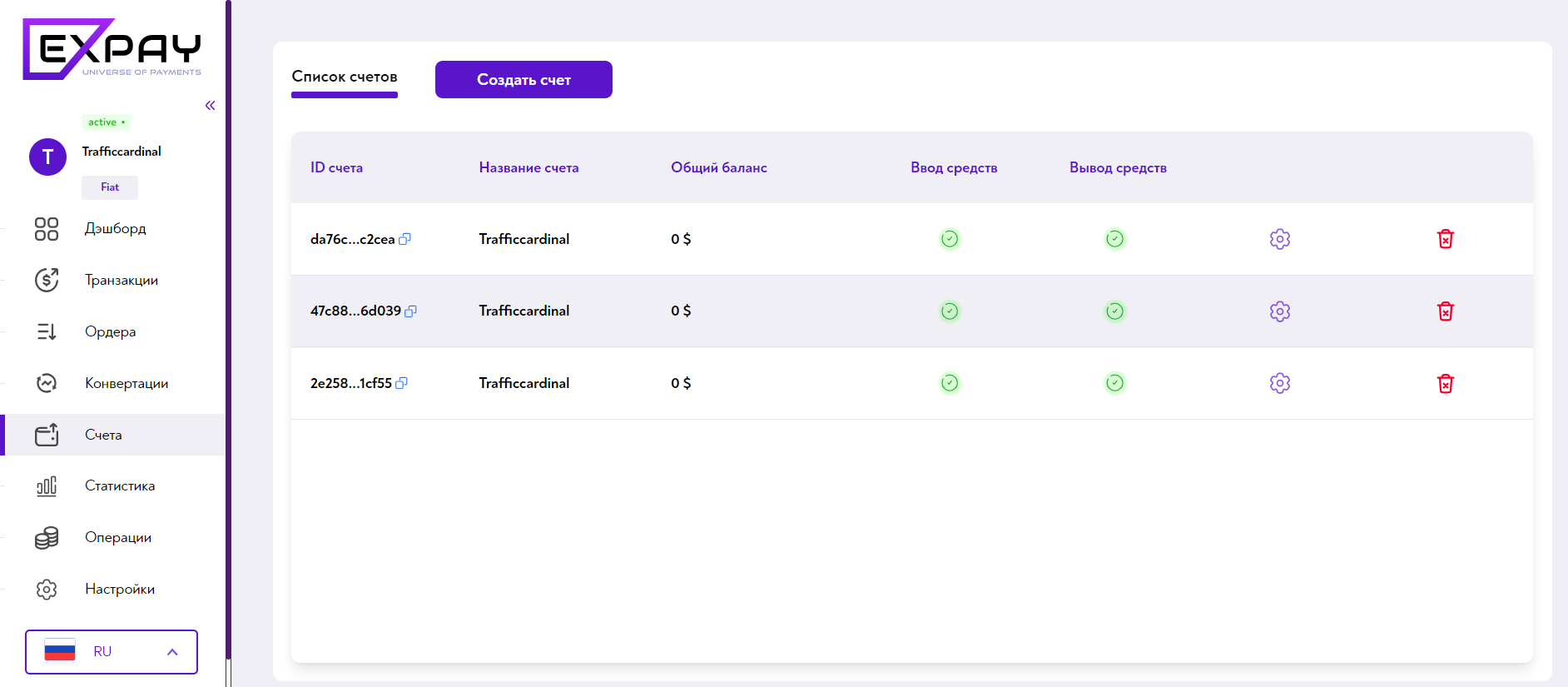Expand the RU language dropdown chevron
The image size is (1568, 687).
tap(172, 652)
